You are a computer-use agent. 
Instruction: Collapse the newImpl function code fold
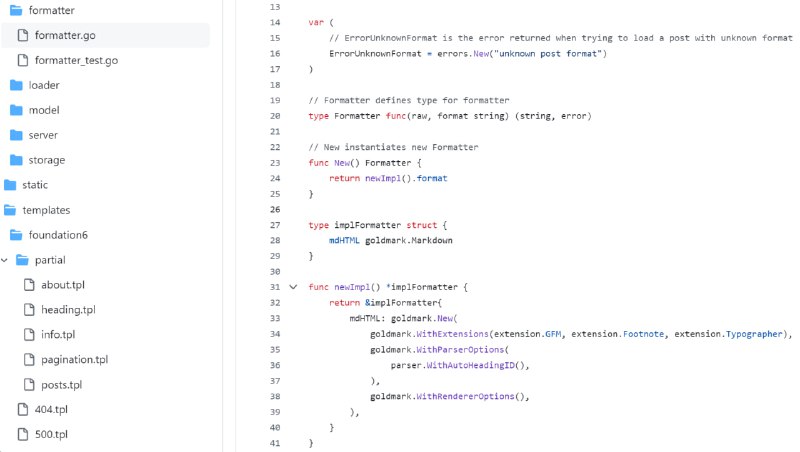[293, 287]
